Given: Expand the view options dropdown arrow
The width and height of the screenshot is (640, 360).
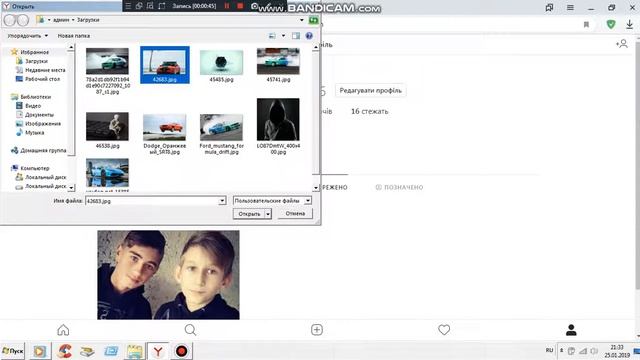Looking at the screenshot, I should (283, 36).
